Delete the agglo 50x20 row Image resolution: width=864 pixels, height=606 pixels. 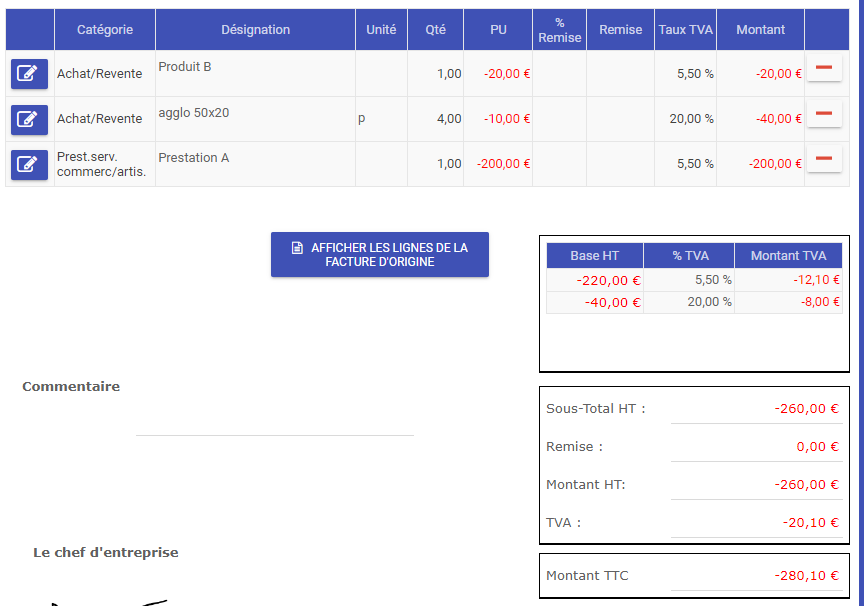824,114
